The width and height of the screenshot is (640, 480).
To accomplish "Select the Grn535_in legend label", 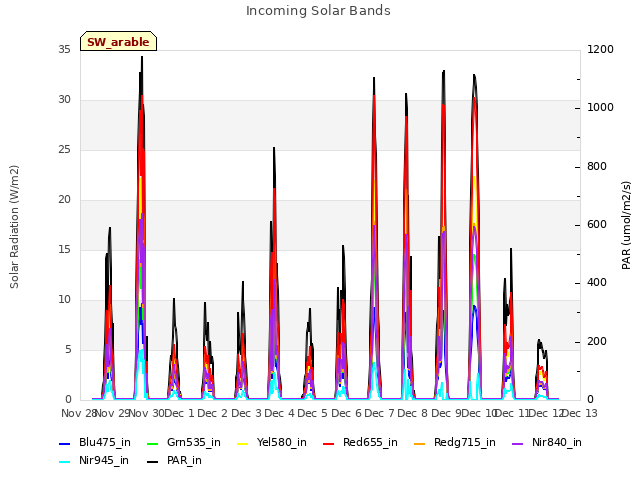I will click(194, 442).
